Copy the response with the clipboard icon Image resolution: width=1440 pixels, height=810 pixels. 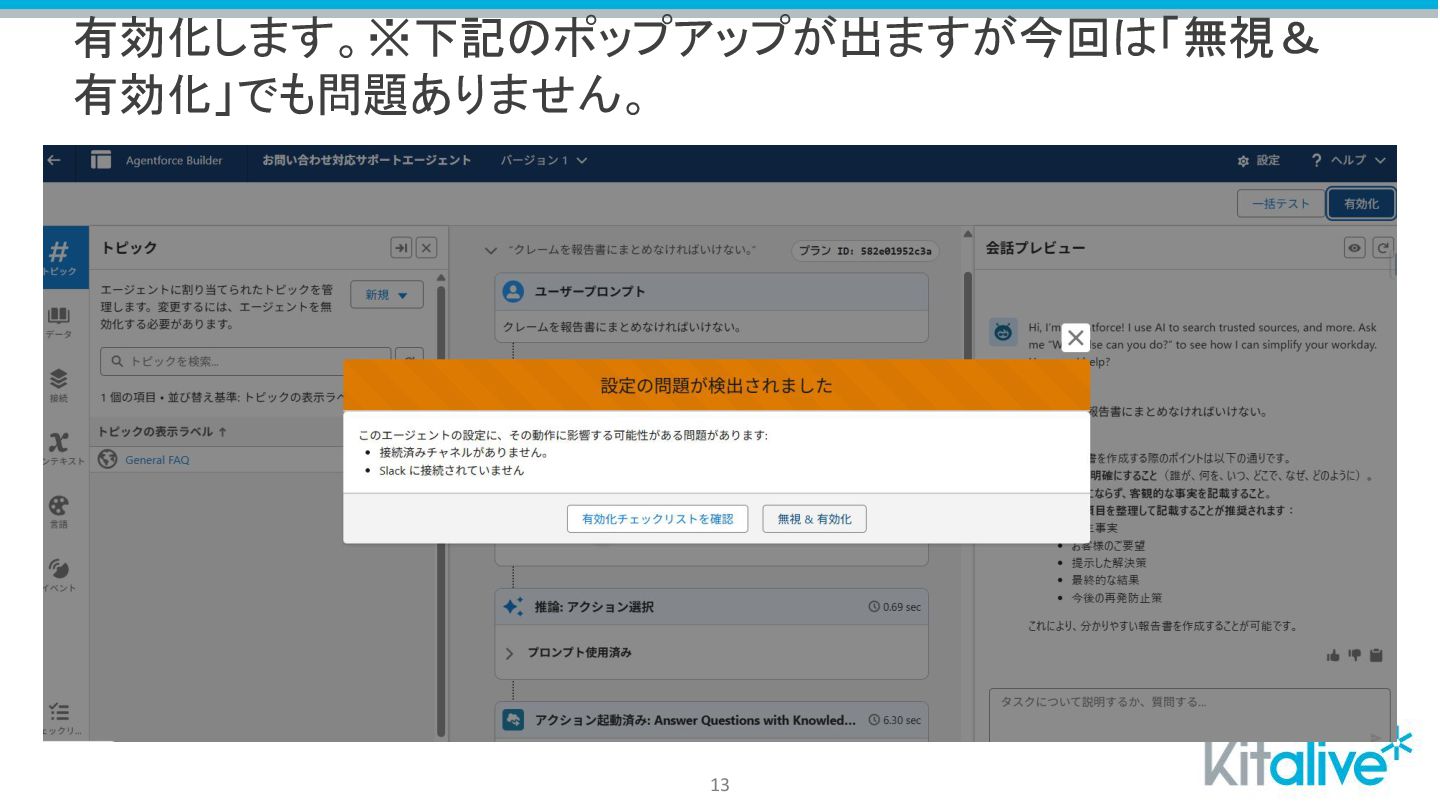pyautogui.click(x=1377, y=655)
